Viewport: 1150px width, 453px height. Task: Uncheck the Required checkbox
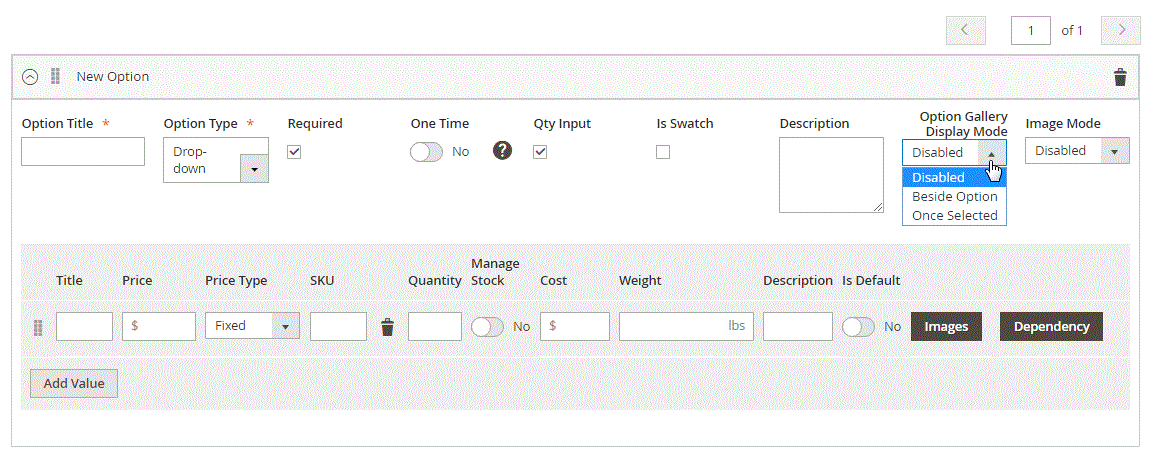pyautogui.click(x=294, y=152)
